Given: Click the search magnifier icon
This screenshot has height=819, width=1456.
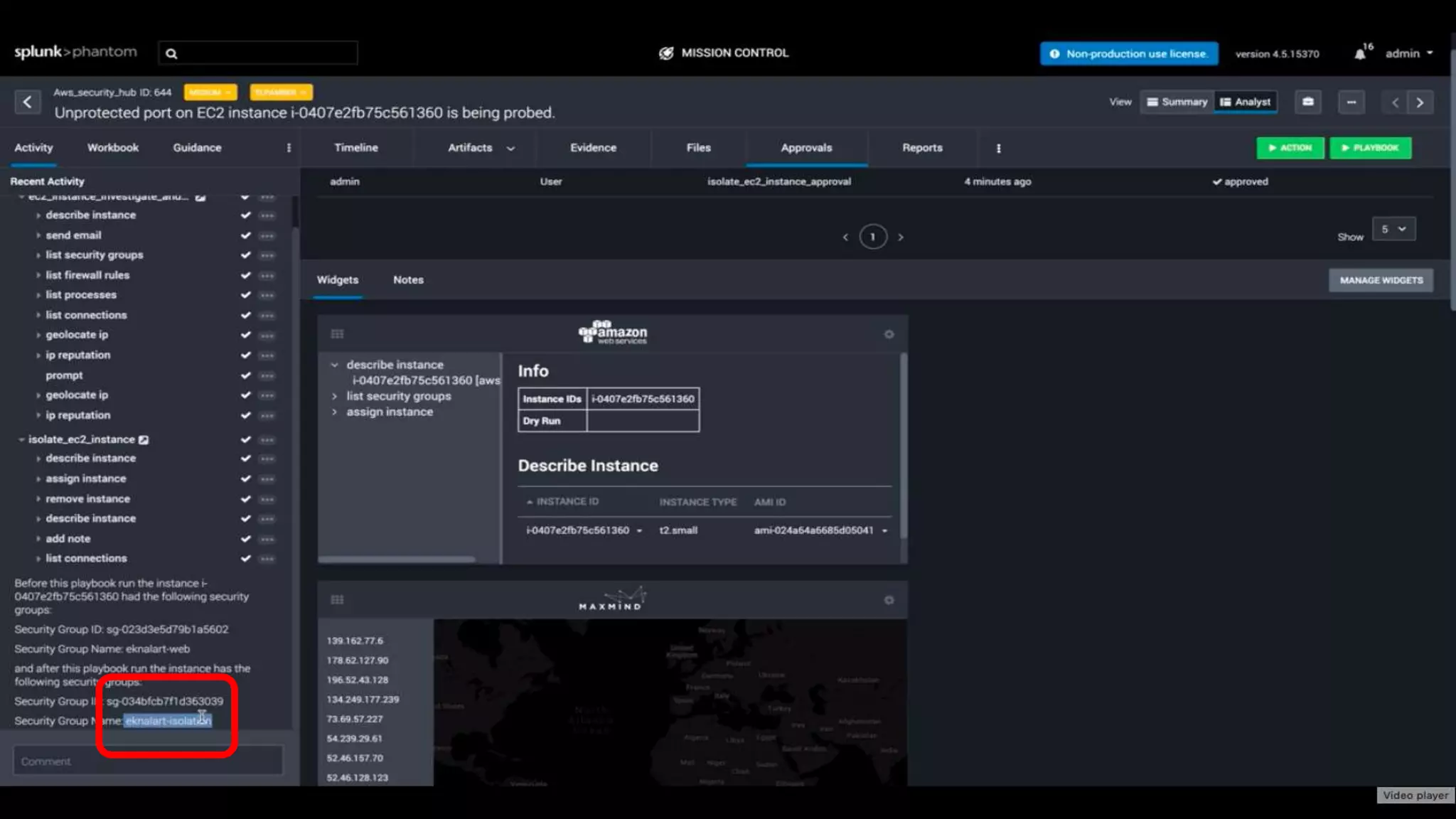Looking at the screenshot, I should point(171,53).
